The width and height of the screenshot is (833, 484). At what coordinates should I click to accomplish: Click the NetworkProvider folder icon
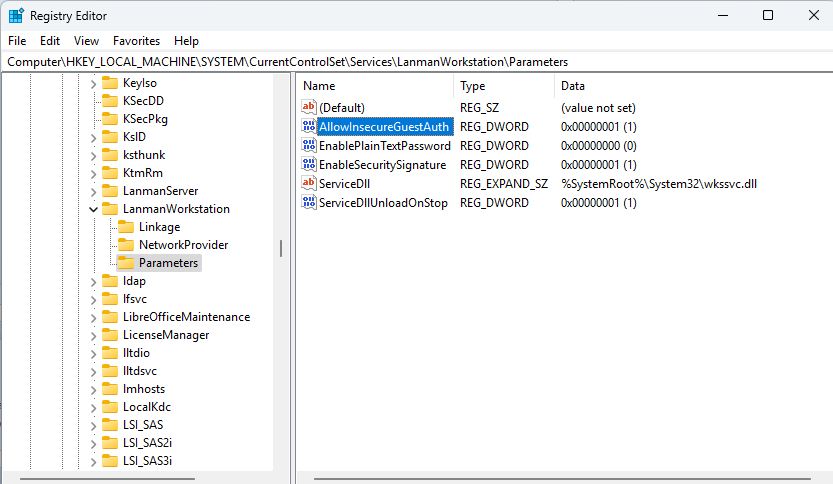[x=125, y=245]
